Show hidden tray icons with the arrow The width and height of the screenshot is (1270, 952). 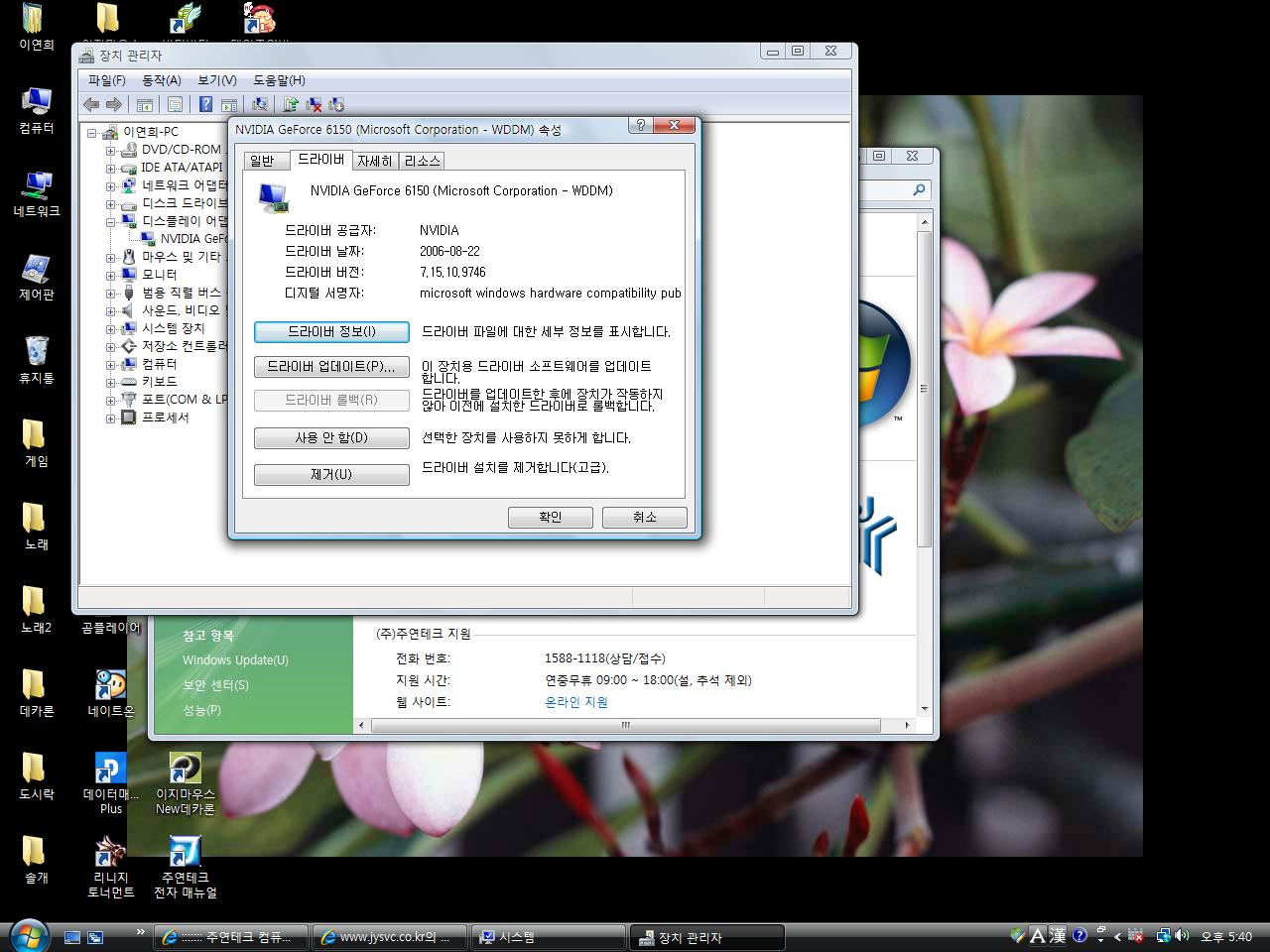coord(1117,935)
